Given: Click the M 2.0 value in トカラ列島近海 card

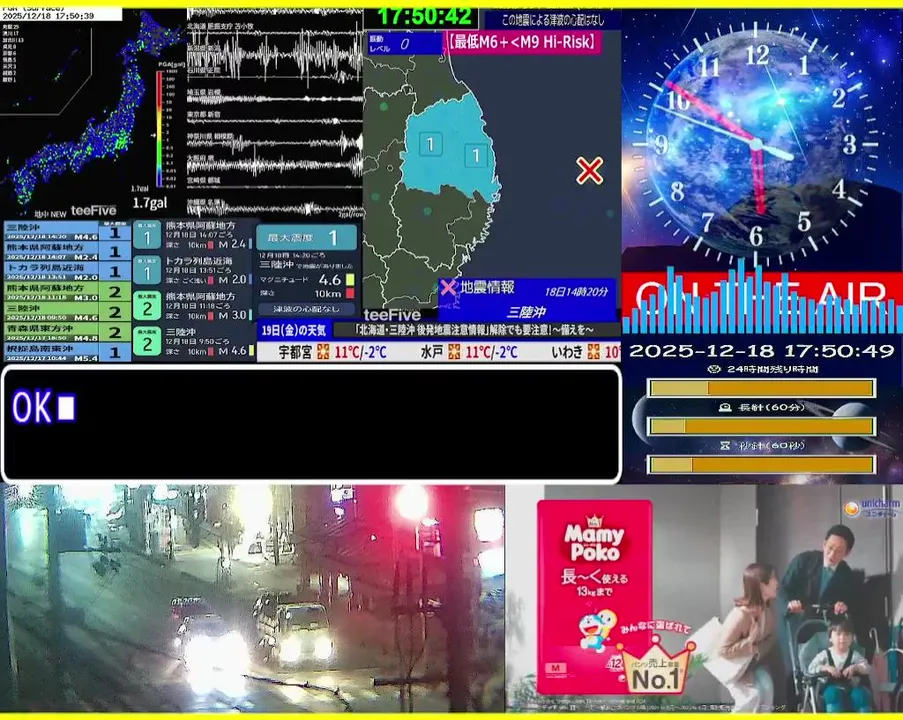Looking at the screenshot, I should click(232, 279).
